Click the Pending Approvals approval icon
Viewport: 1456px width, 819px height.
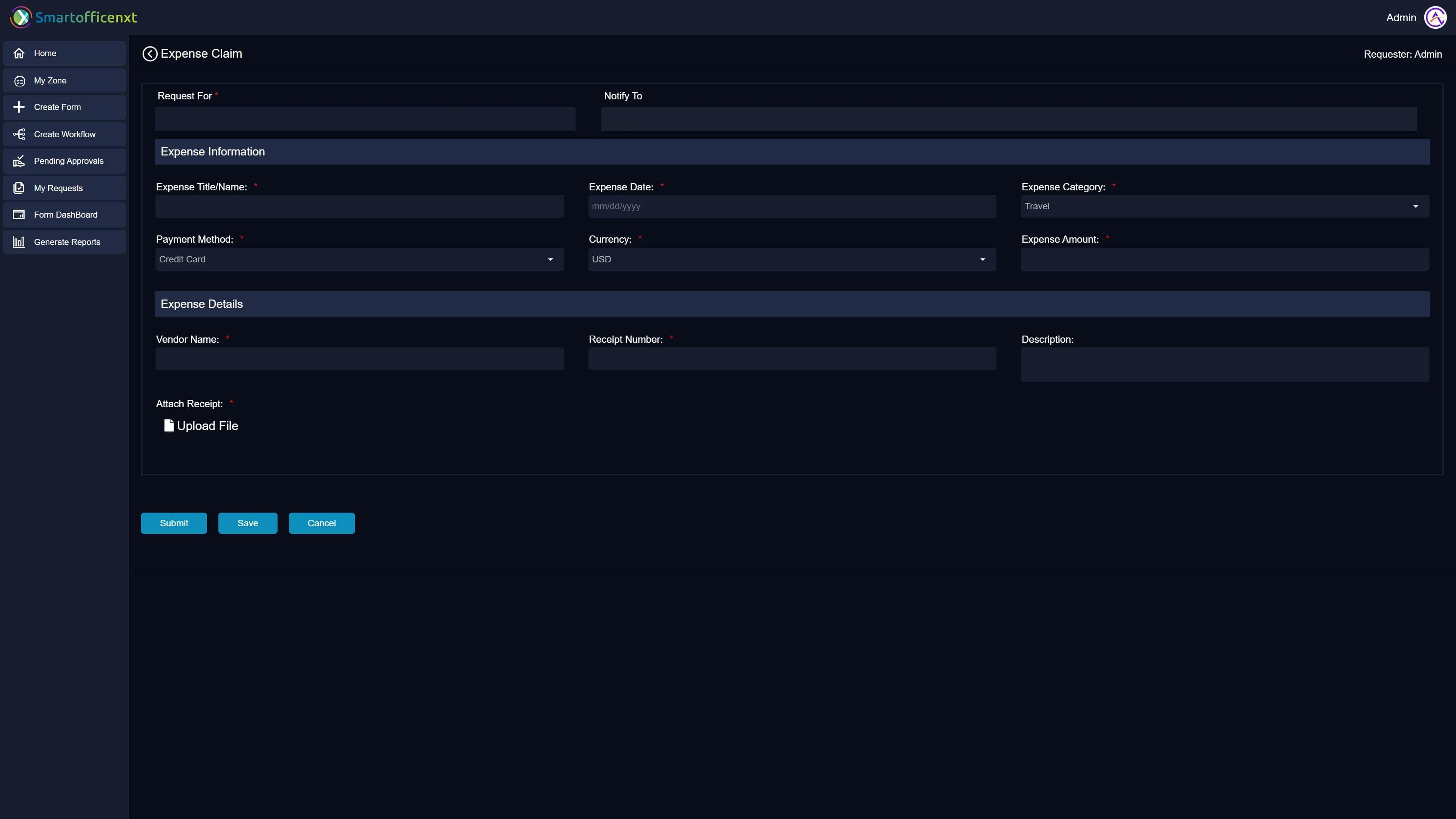pyautogui.click(x=19, y=160)
